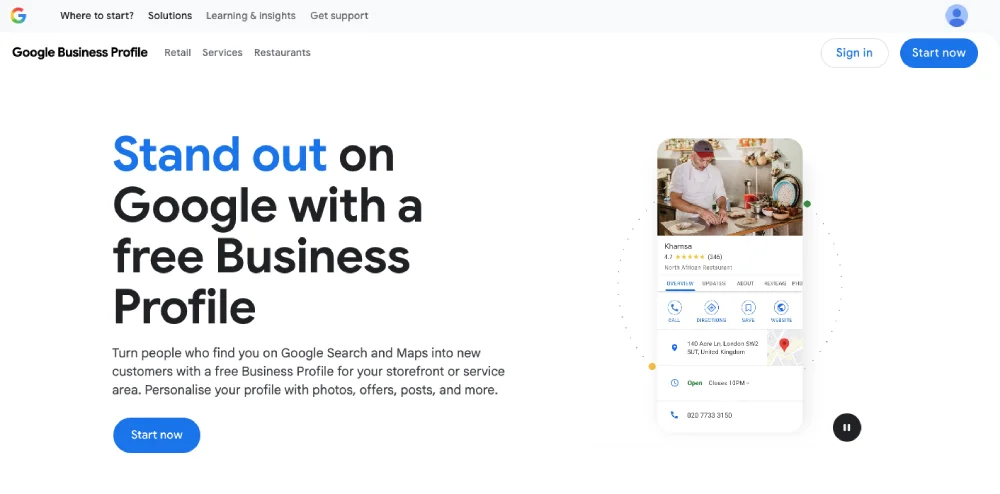Click Start now in the header
Viewport: 1000px width, 494px height.
938,53
